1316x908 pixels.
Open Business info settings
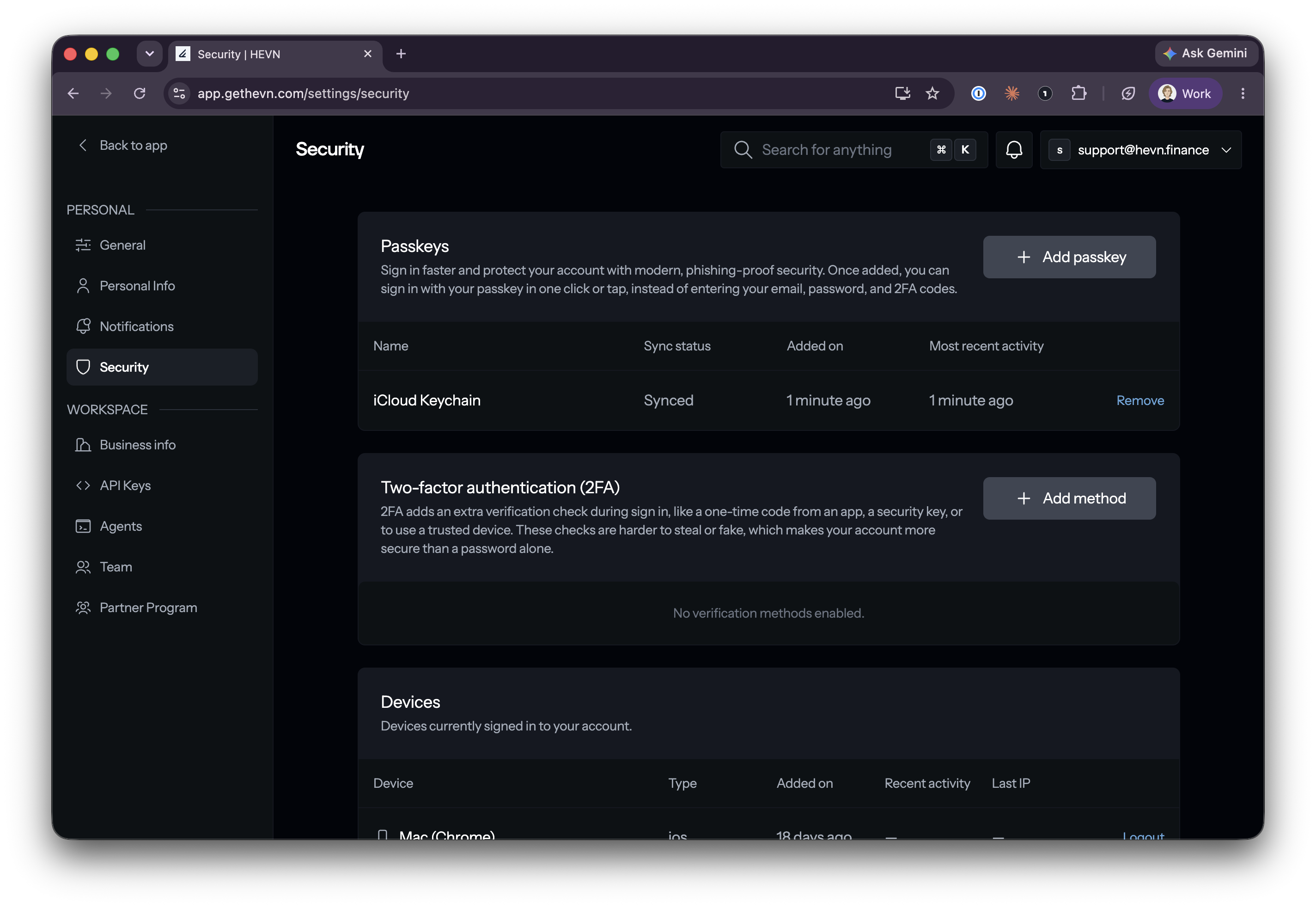click(162, 445)
